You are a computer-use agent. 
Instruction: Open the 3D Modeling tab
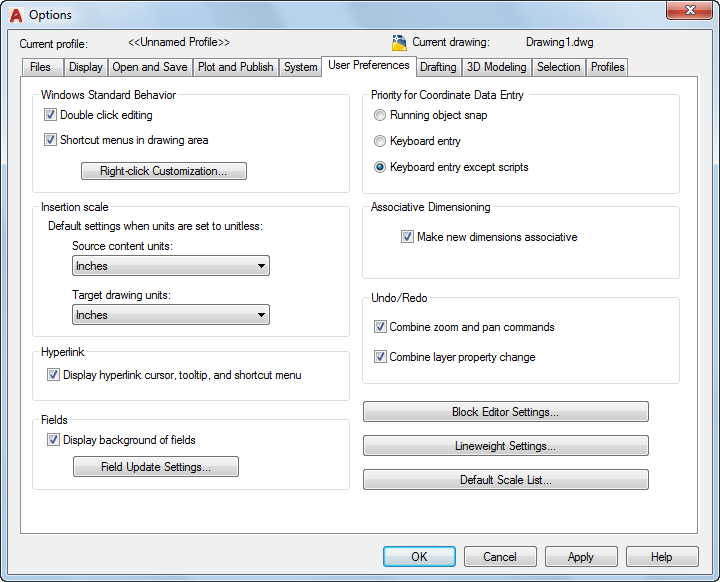click(x=496, y=67)
